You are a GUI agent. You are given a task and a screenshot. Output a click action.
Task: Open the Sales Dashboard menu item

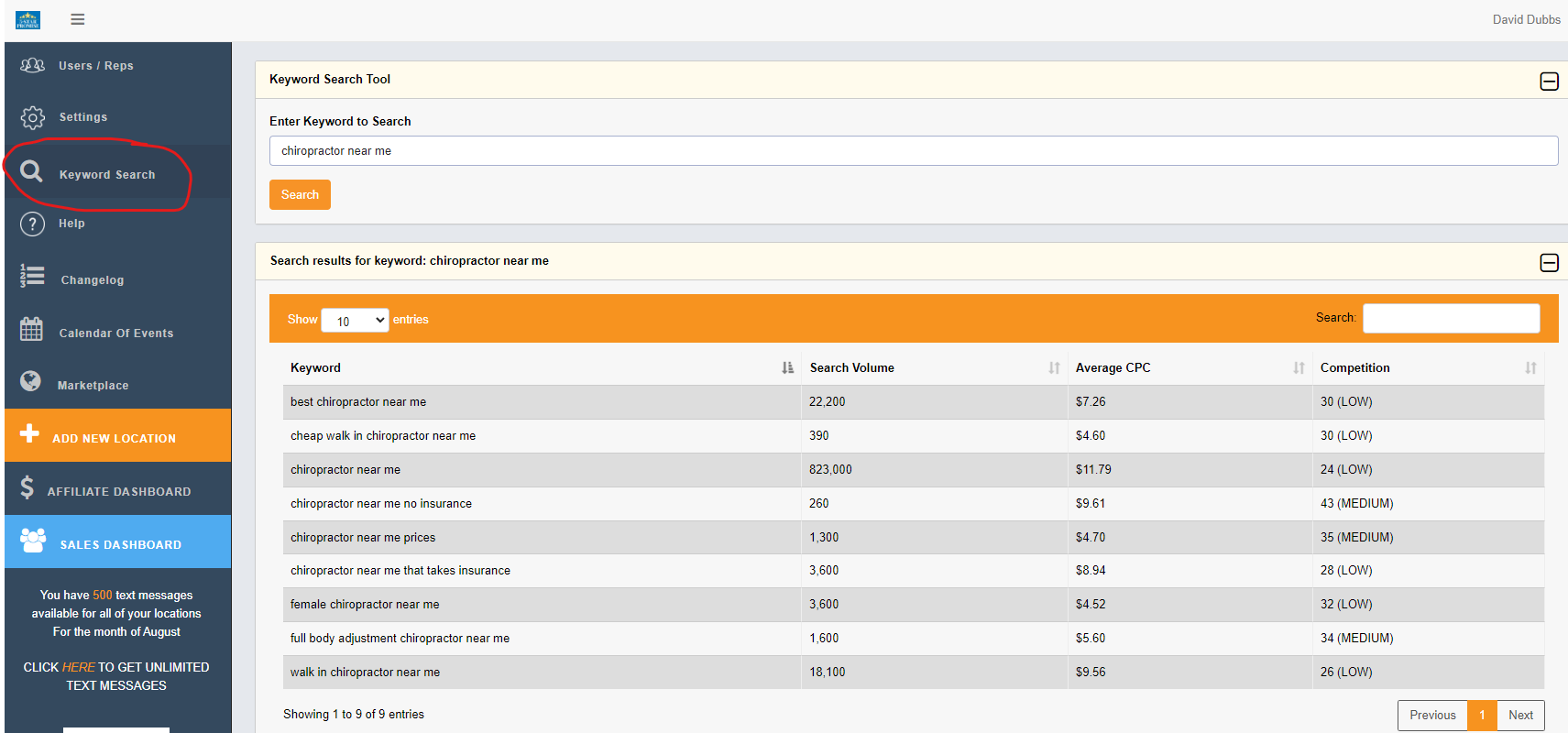click(x=118, y=544)
